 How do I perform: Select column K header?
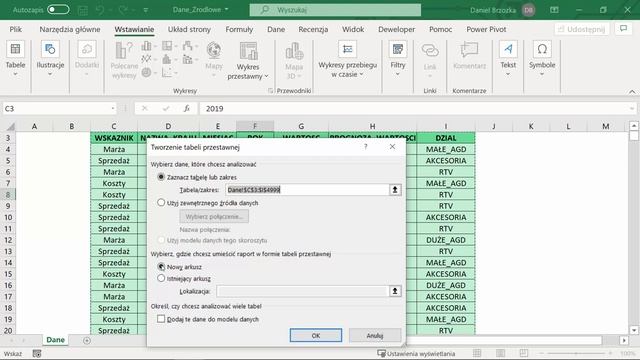click(531, 127)
